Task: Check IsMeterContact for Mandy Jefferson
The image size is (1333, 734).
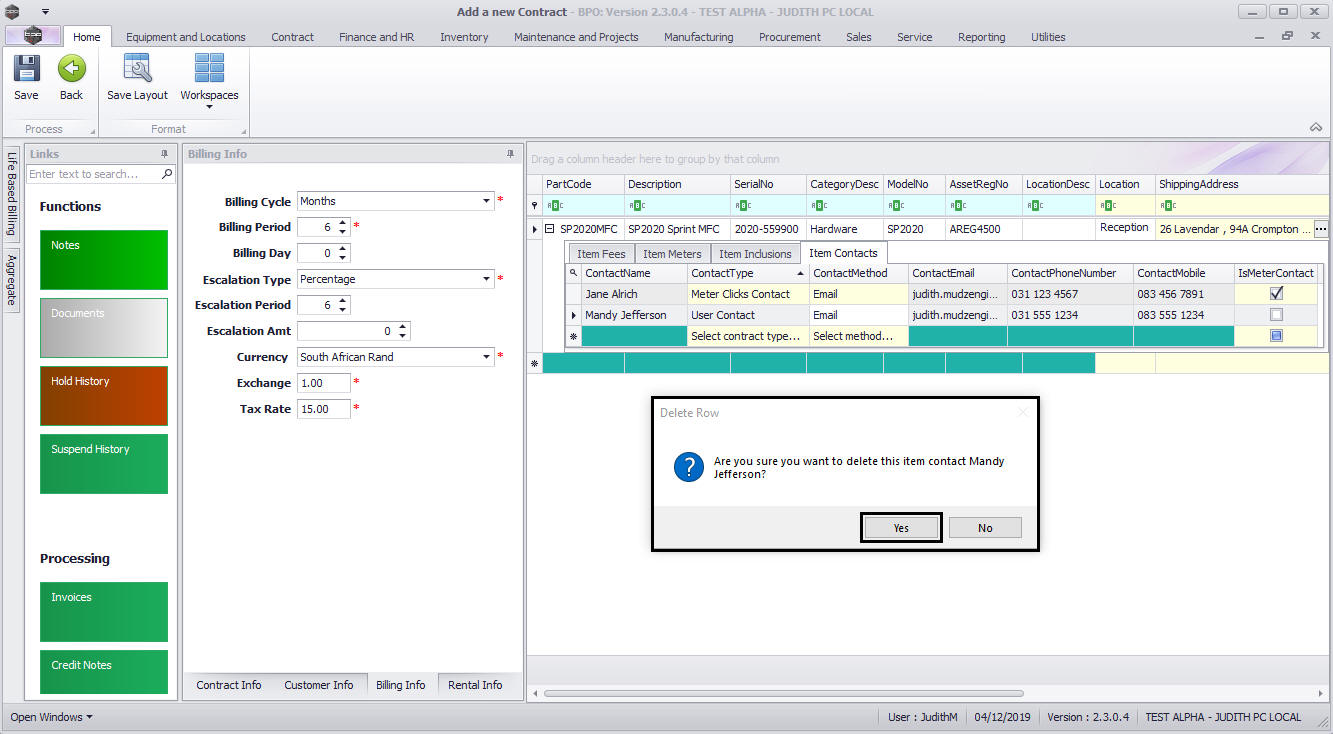Action: 1276,315
